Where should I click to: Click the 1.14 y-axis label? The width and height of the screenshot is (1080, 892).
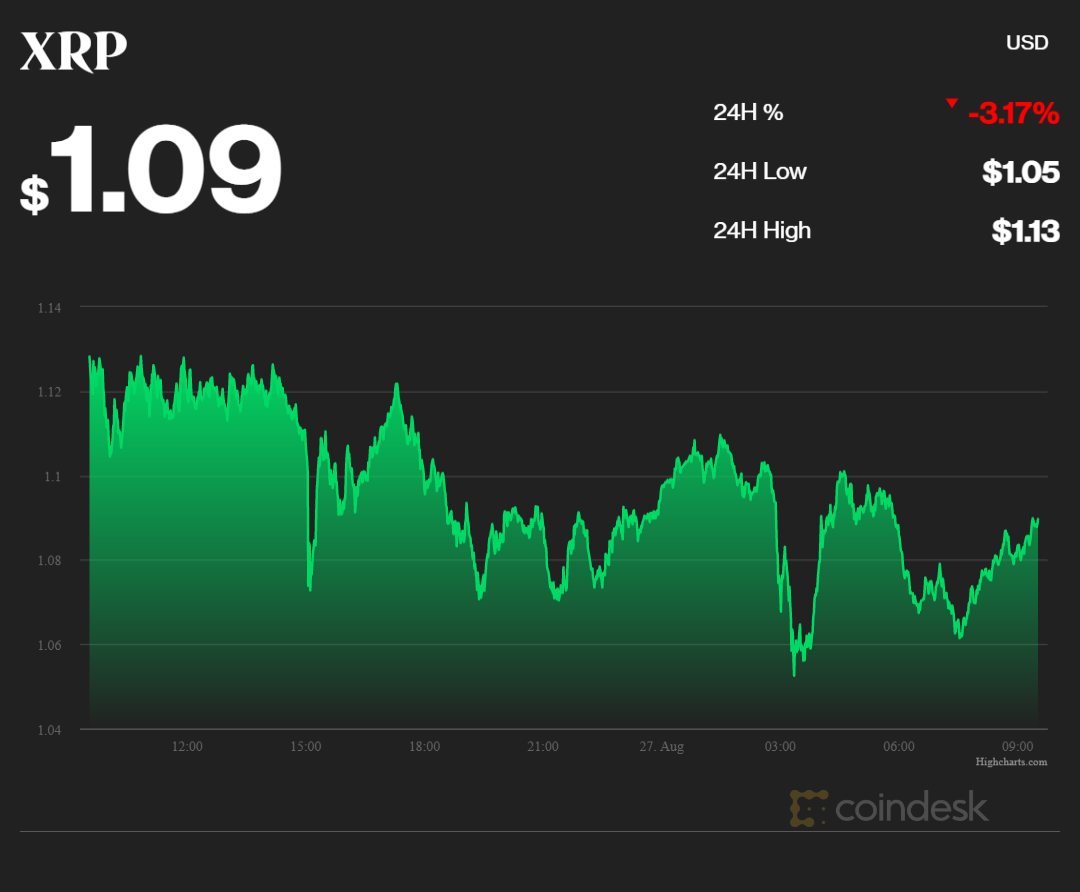click(x=49, y=308)
